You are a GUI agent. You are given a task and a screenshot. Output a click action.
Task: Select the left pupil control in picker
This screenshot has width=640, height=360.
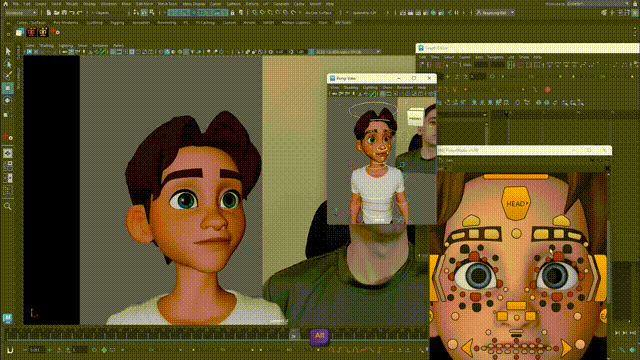click(478, 276)
